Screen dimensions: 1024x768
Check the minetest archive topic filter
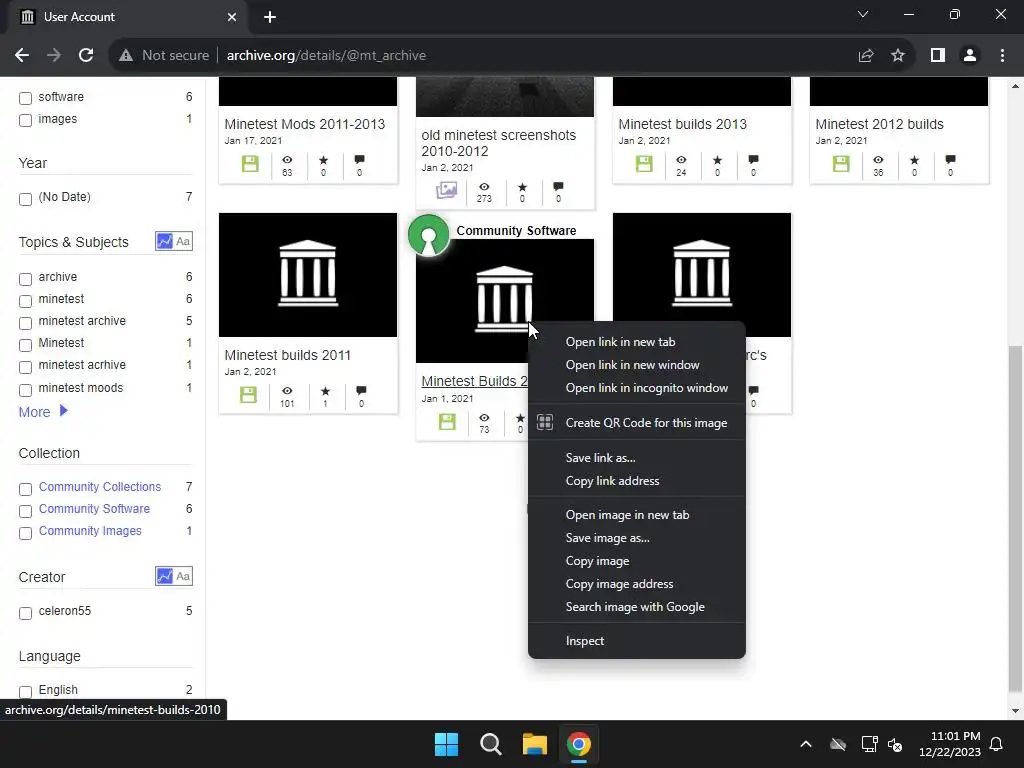25,323
